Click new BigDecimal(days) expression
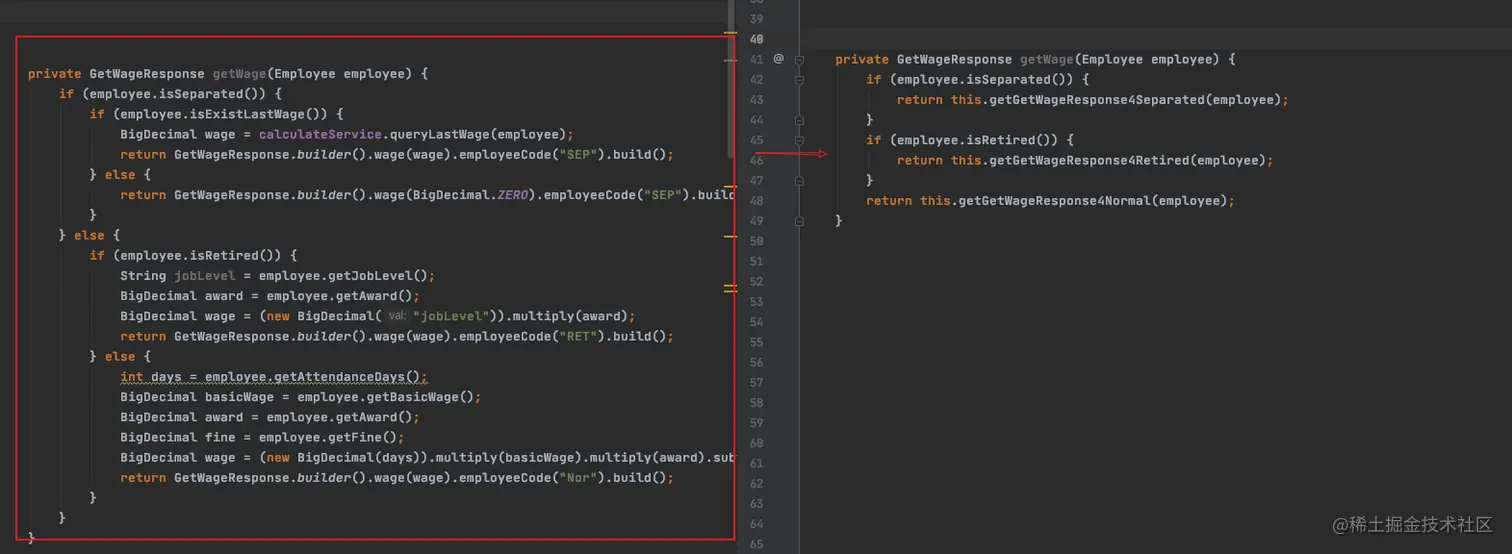Image resolution: width=1512 pixels, height=554 pixels. click(x=343, y=458)
